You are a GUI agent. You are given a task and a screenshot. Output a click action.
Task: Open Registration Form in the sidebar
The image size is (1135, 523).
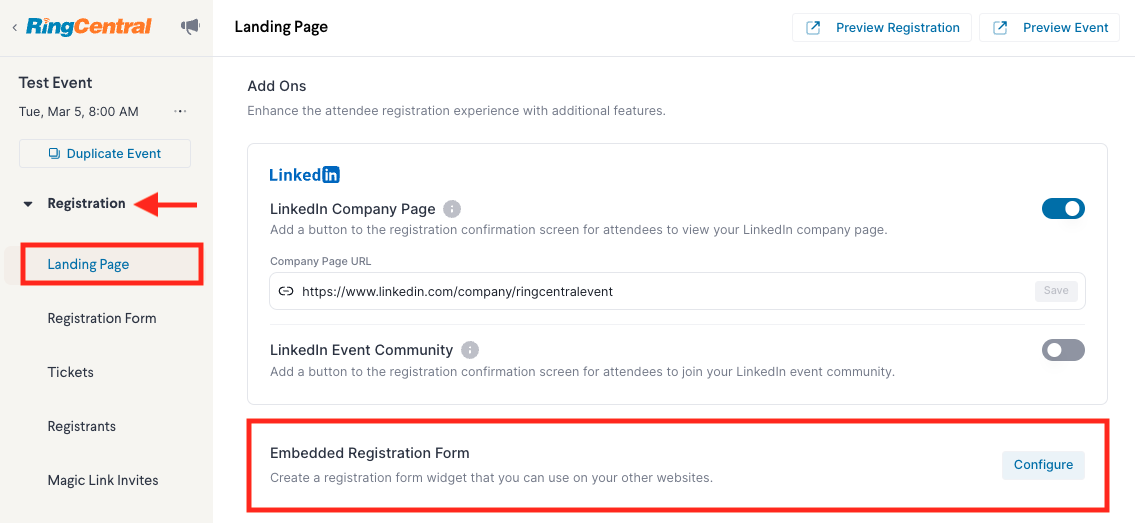pos(102,318)
